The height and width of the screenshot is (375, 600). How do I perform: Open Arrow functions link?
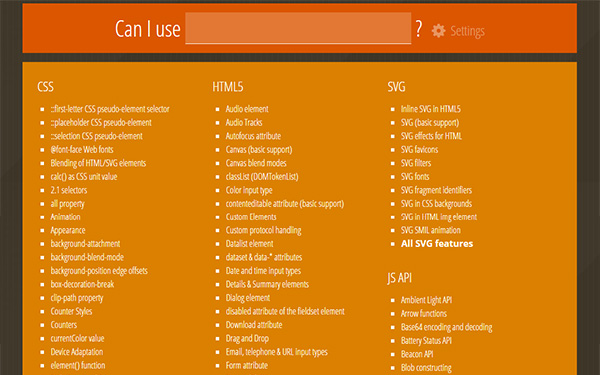tap(424, 314)
